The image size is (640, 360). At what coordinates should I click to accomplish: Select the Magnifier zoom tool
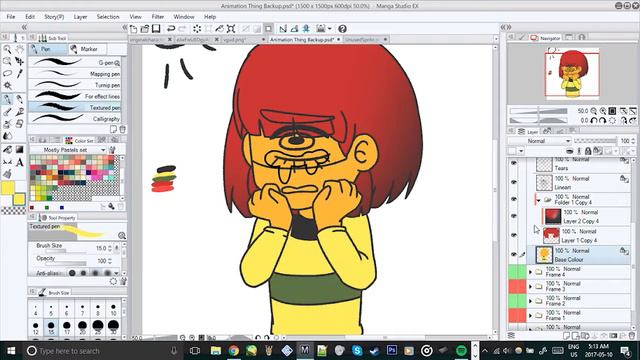tap(7, 50)
